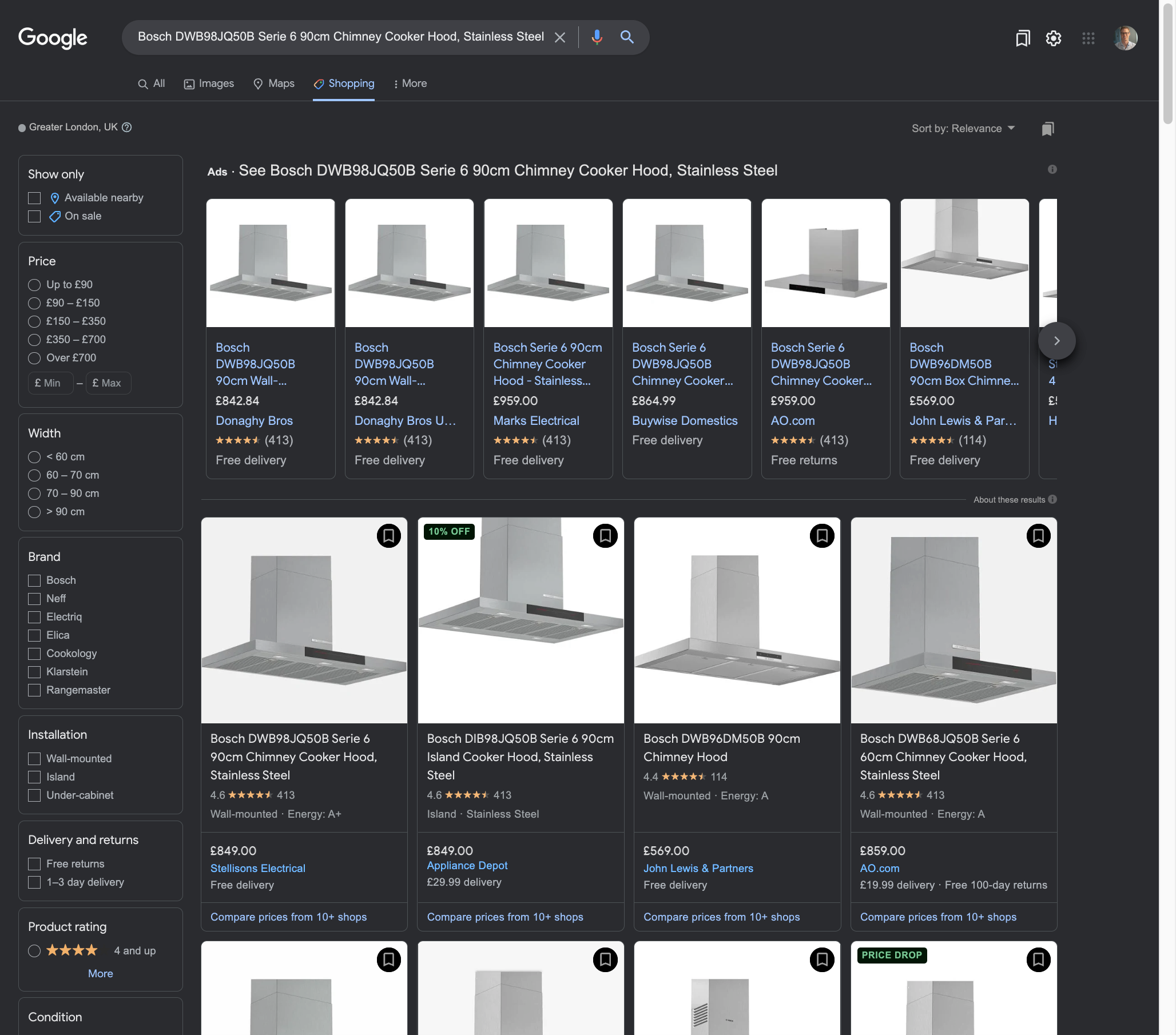Viewport: 1176px width, 1035px height.
Task: Expand More under Product rating
Action: pyautogui.click(x=100, y=973)
